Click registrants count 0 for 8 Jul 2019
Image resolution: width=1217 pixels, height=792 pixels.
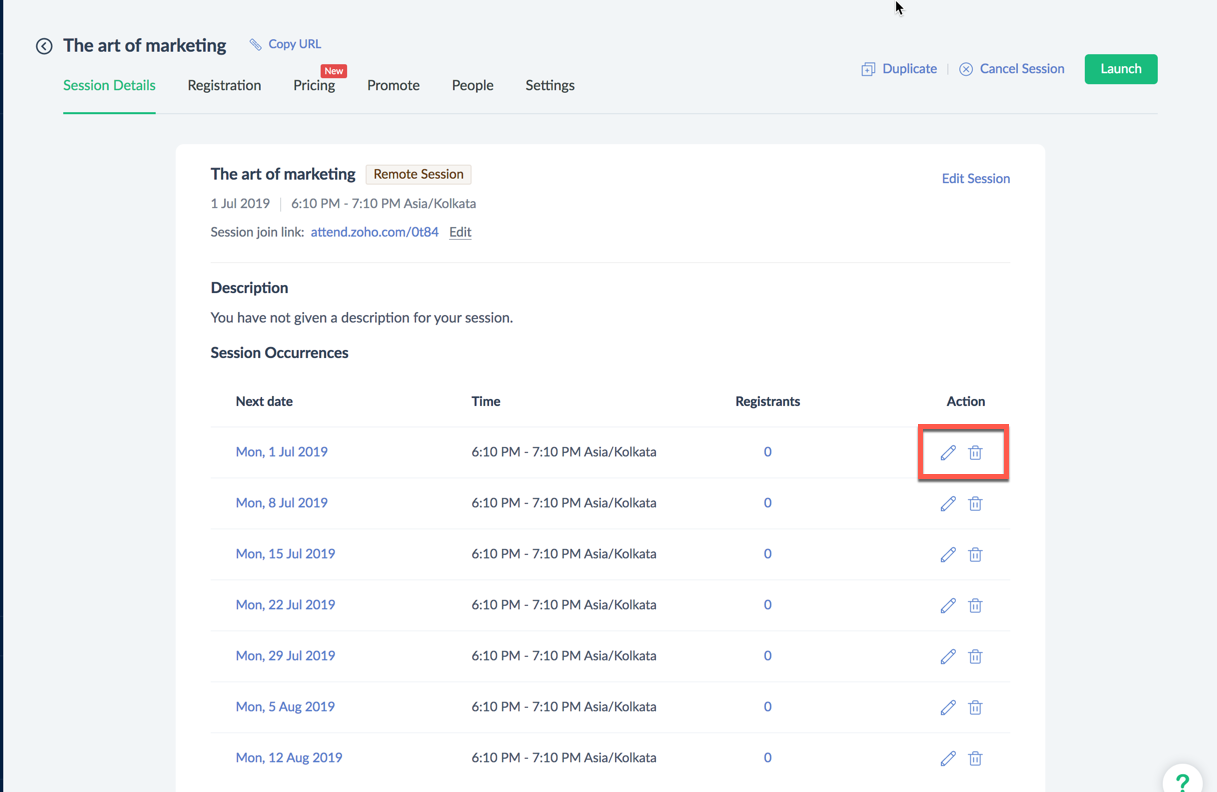pos(768,503)
